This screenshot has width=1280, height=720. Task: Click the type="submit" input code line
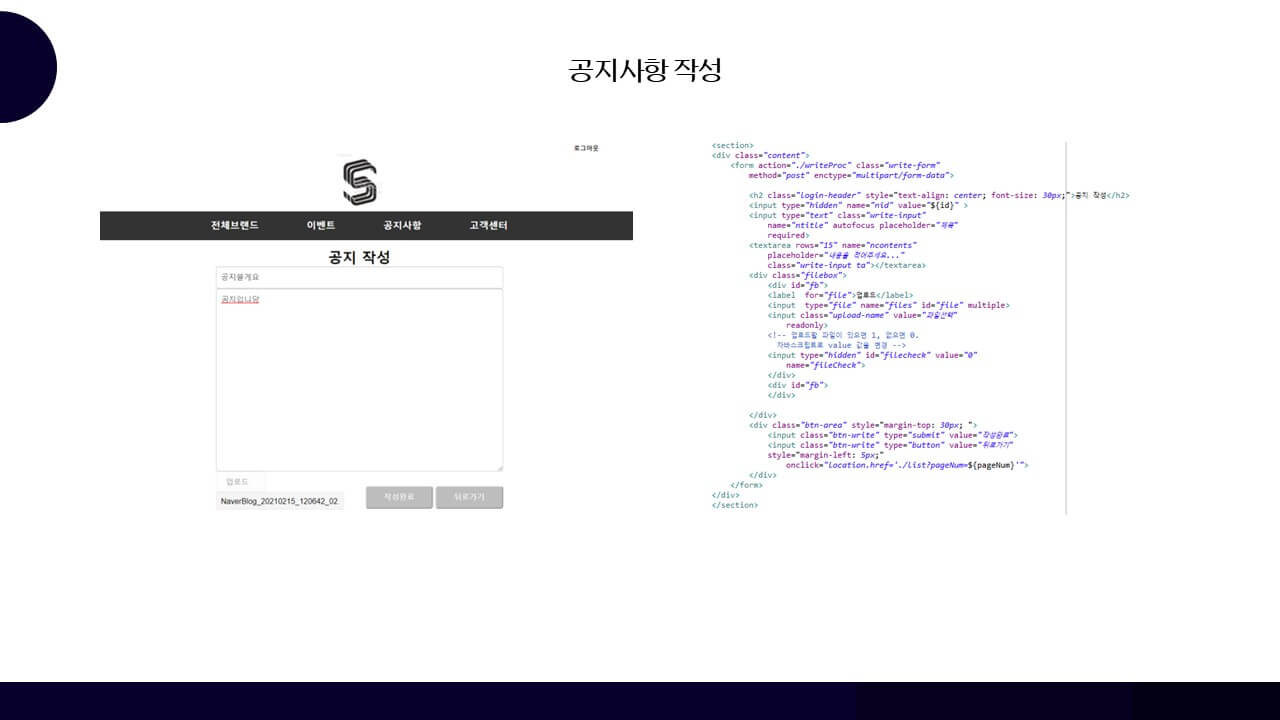point(892,435)
